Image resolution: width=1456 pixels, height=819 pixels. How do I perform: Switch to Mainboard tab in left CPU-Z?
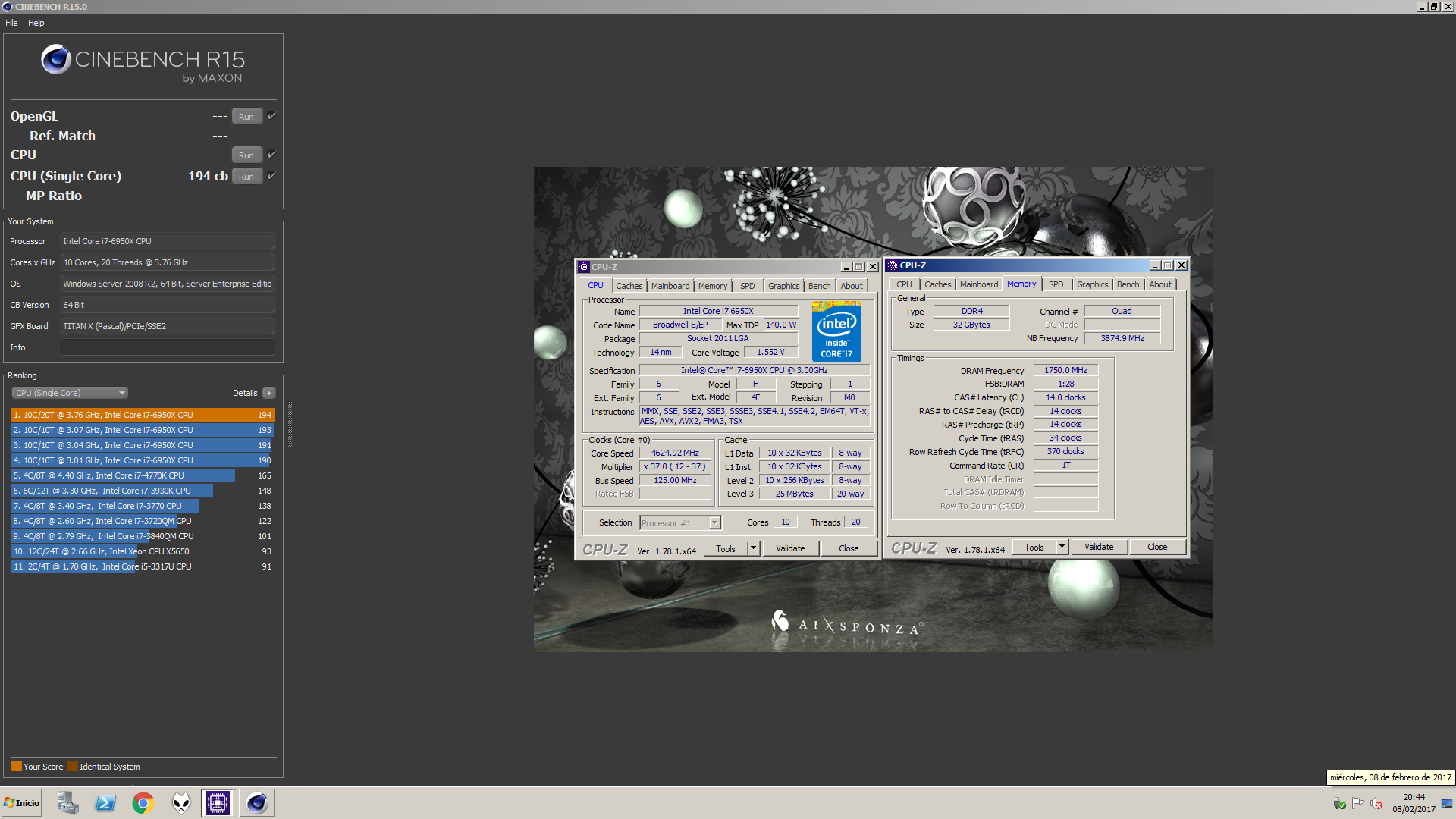(670, 286)
